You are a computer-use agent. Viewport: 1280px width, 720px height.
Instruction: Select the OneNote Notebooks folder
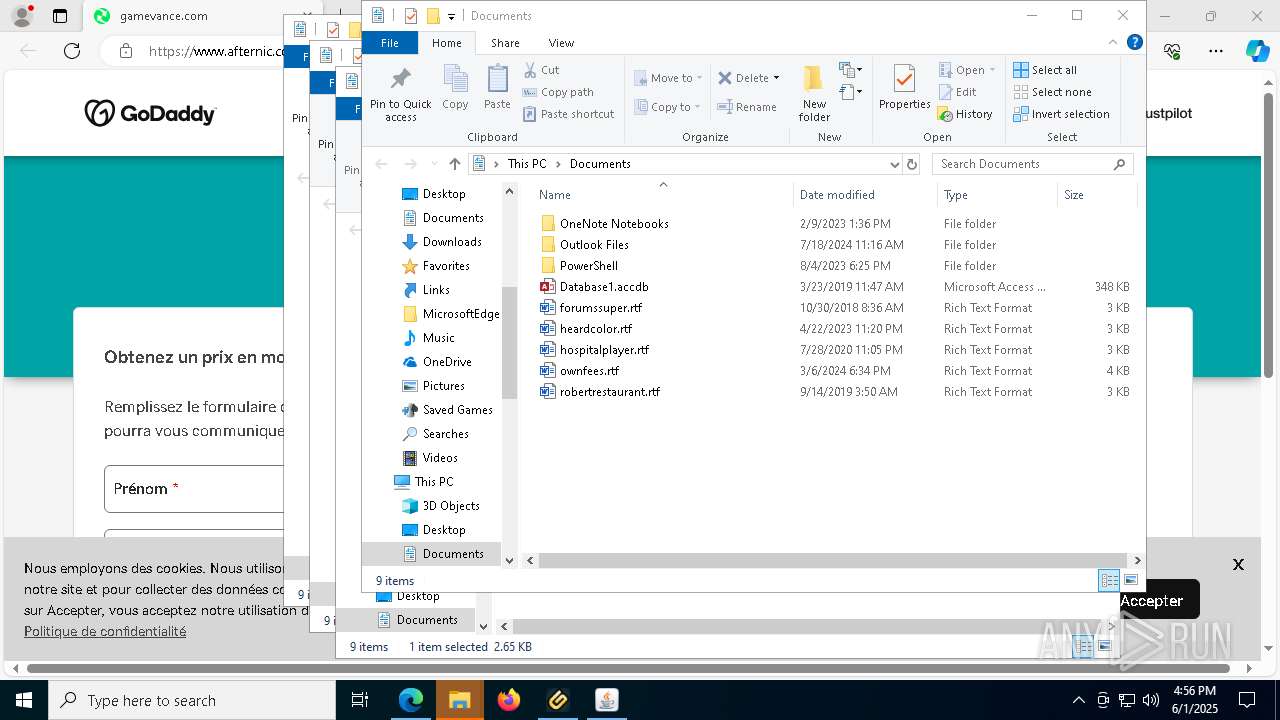[x=614, y=224]
